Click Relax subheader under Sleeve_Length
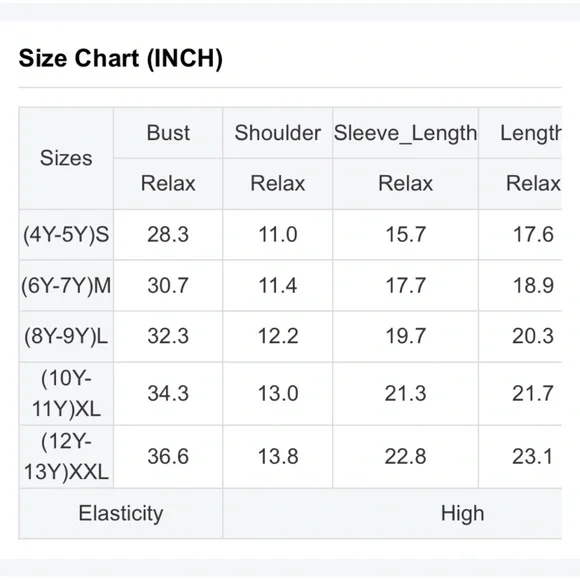 tap(405, 183)
